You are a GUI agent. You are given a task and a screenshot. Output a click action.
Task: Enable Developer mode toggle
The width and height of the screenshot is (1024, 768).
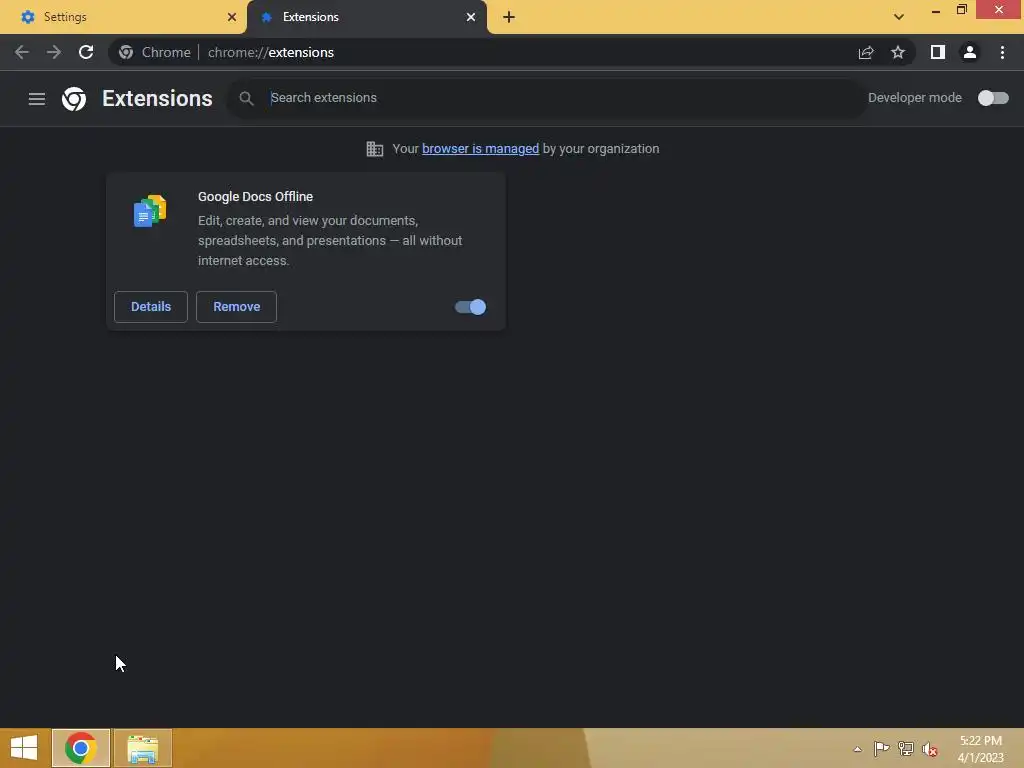(993, 98)
